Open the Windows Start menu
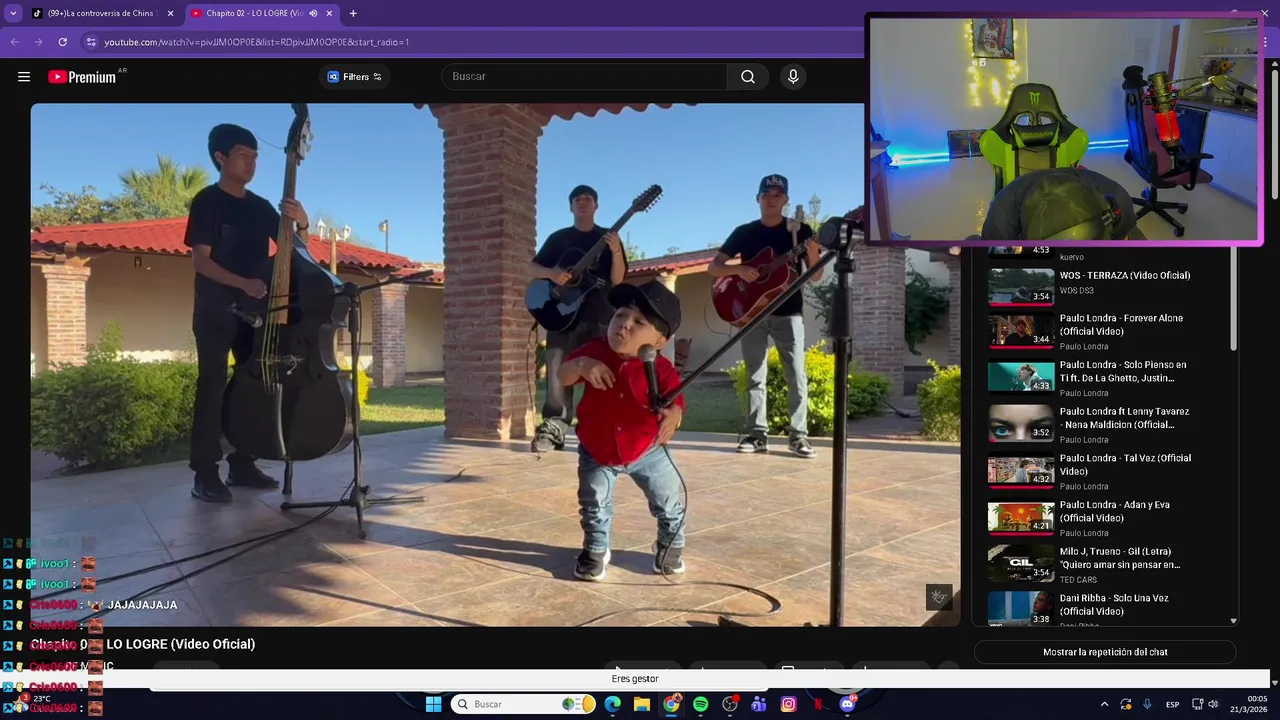This screenshot has width=1280, height=720. (x=433, y=704)
